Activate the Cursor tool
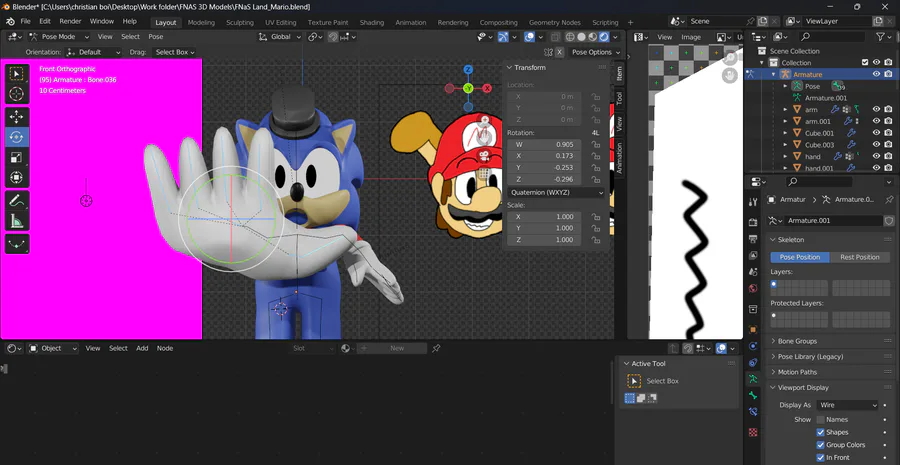Image resolution: width=900 pixels, height=465 pixels. pos(17,94)
